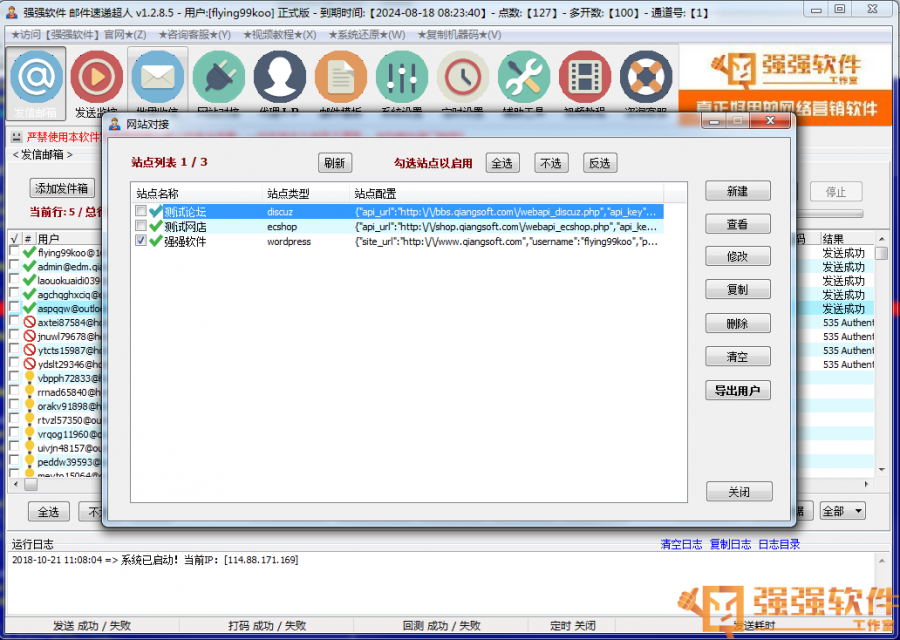Image resolution: width=900 pixels, height=640 pixels.
Task: Tick the checkbox for agchqghxciq mailbox row
Action: (x=14, y=293)
